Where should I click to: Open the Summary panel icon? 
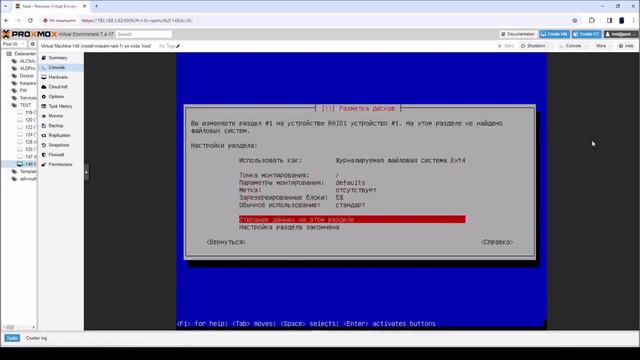(x=44, y=58)
